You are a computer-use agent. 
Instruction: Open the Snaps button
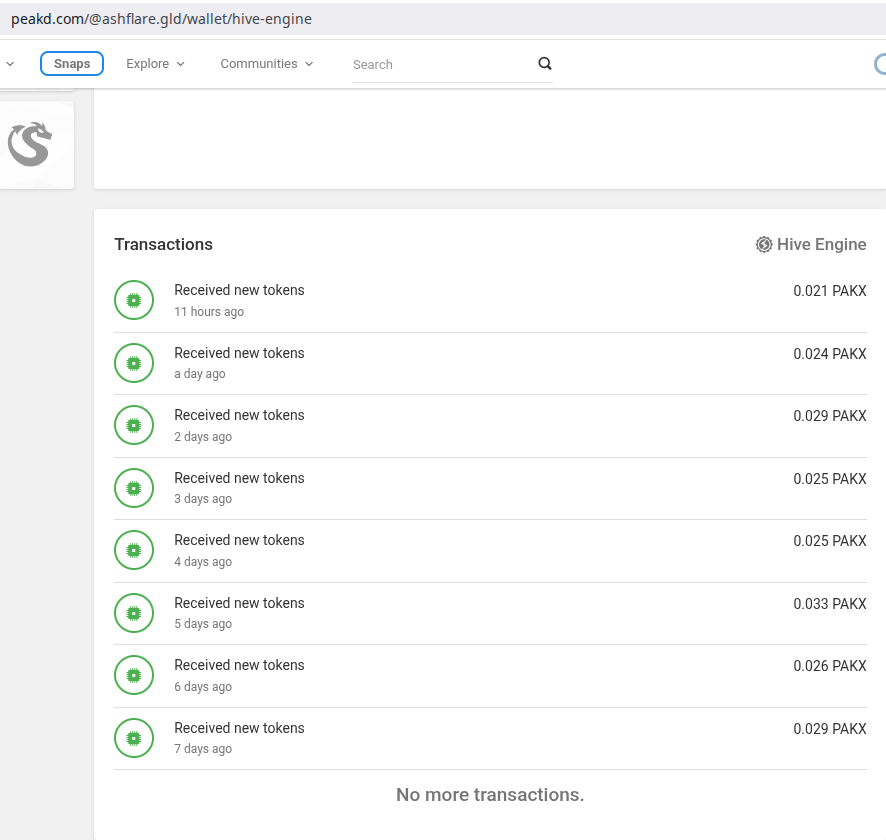tap(72, 63)
